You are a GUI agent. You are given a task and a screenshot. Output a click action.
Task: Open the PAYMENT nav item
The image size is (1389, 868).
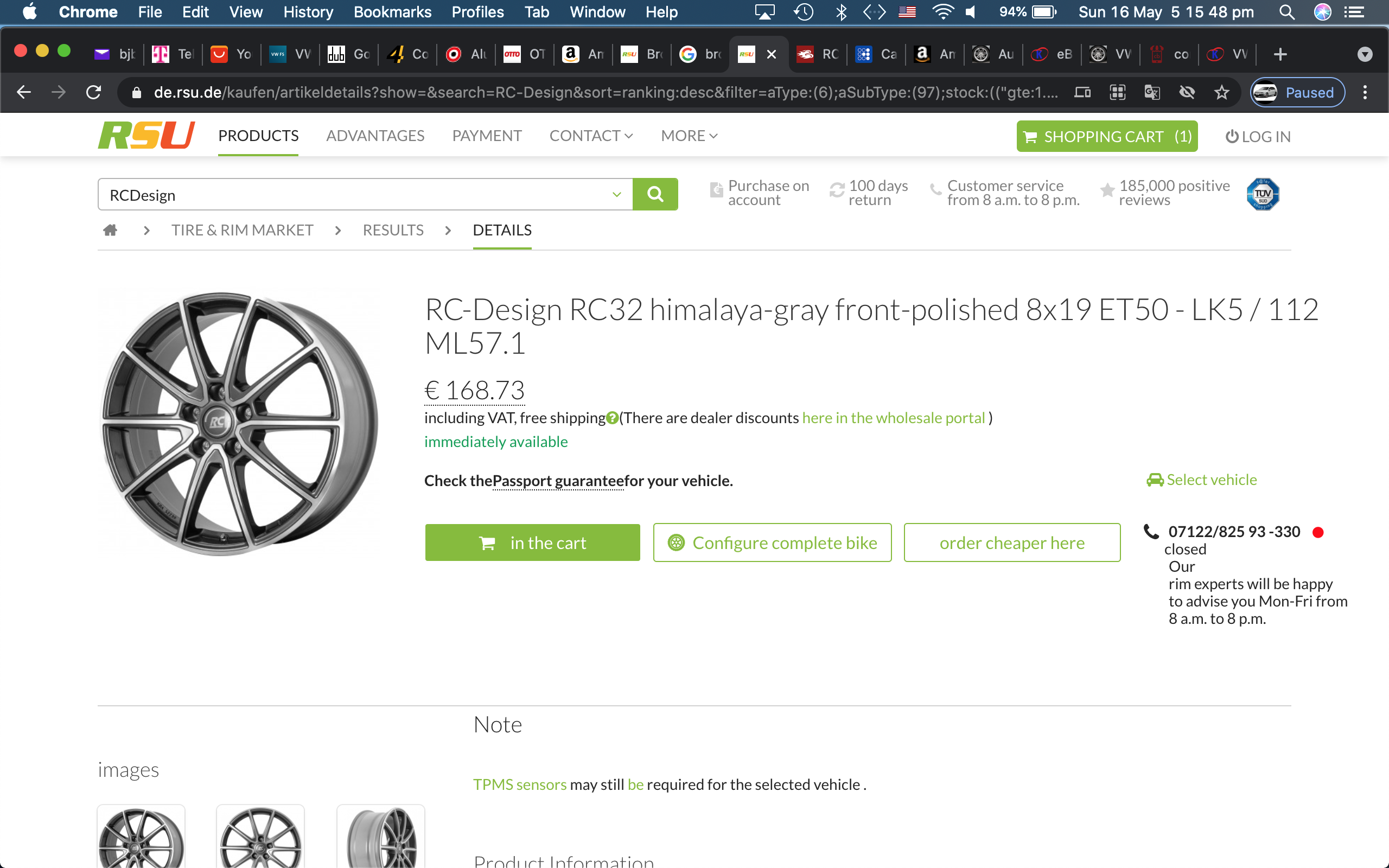pyautogui.click(x=487, y=136)
